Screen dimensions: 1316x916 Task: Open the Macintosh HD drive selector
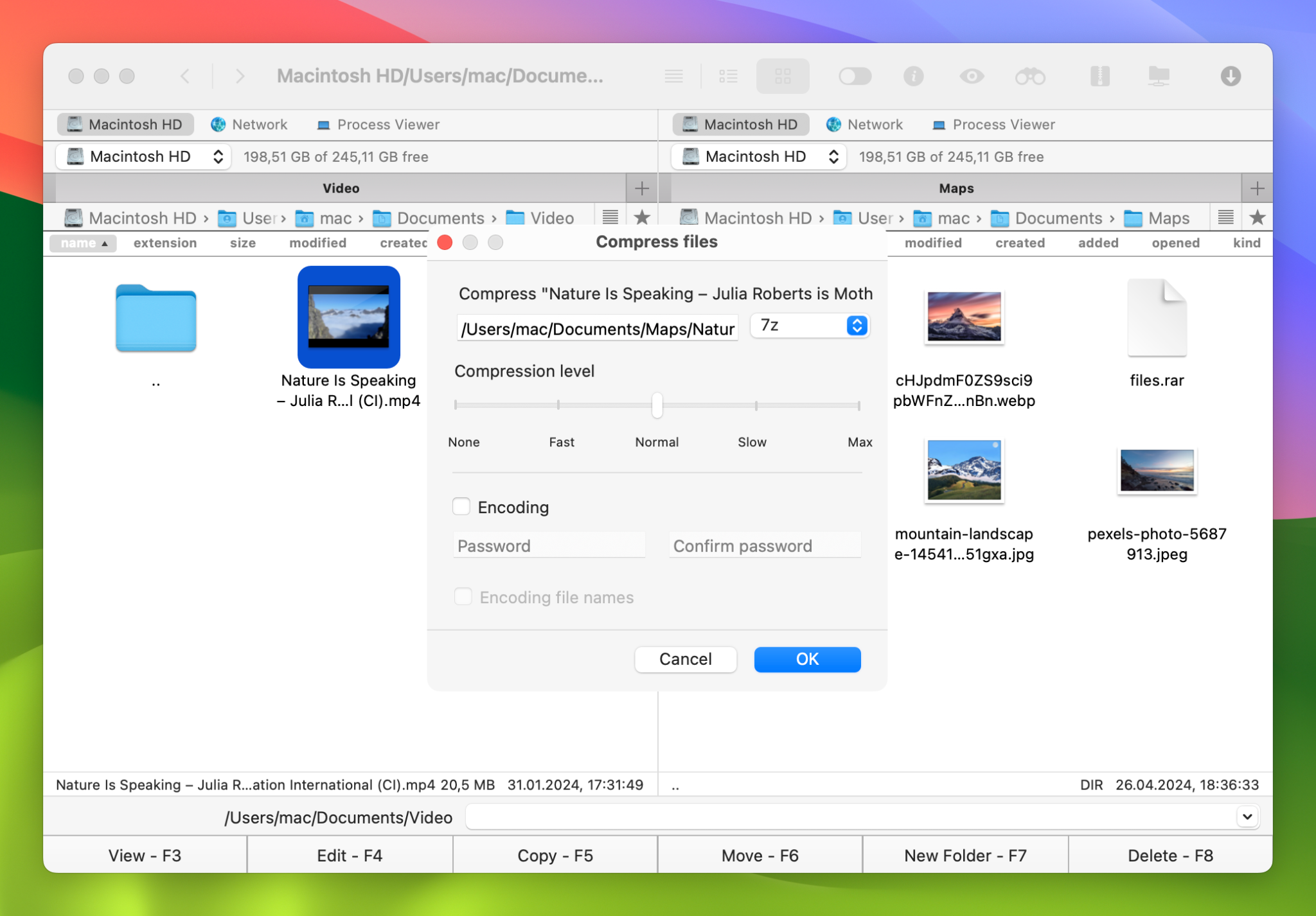click(143, 156)
